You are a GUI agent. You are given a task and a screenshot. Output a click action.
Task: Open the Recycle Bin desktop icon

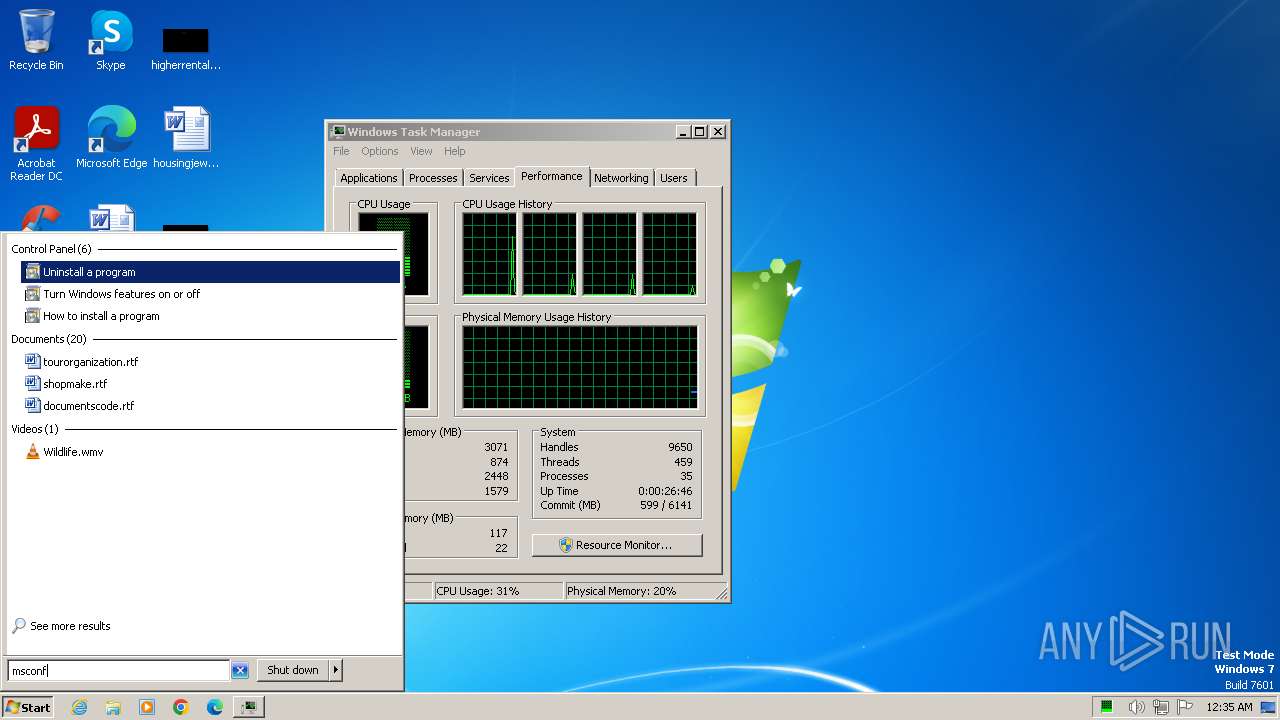(36, 40)
